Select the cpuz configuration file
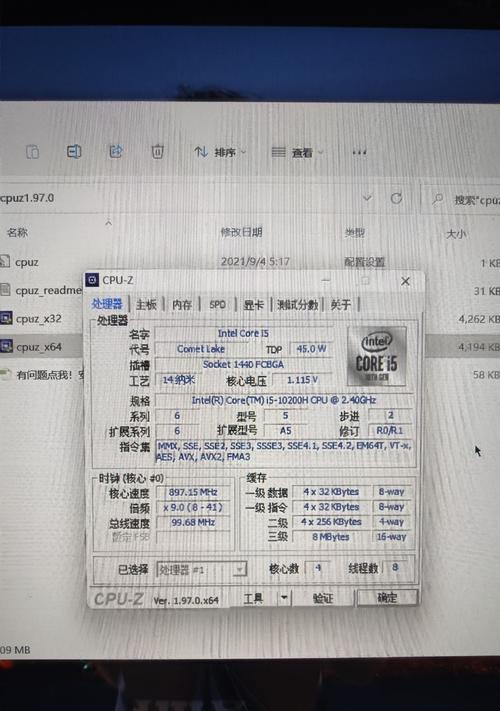The image size is (500, 711). 27,262
